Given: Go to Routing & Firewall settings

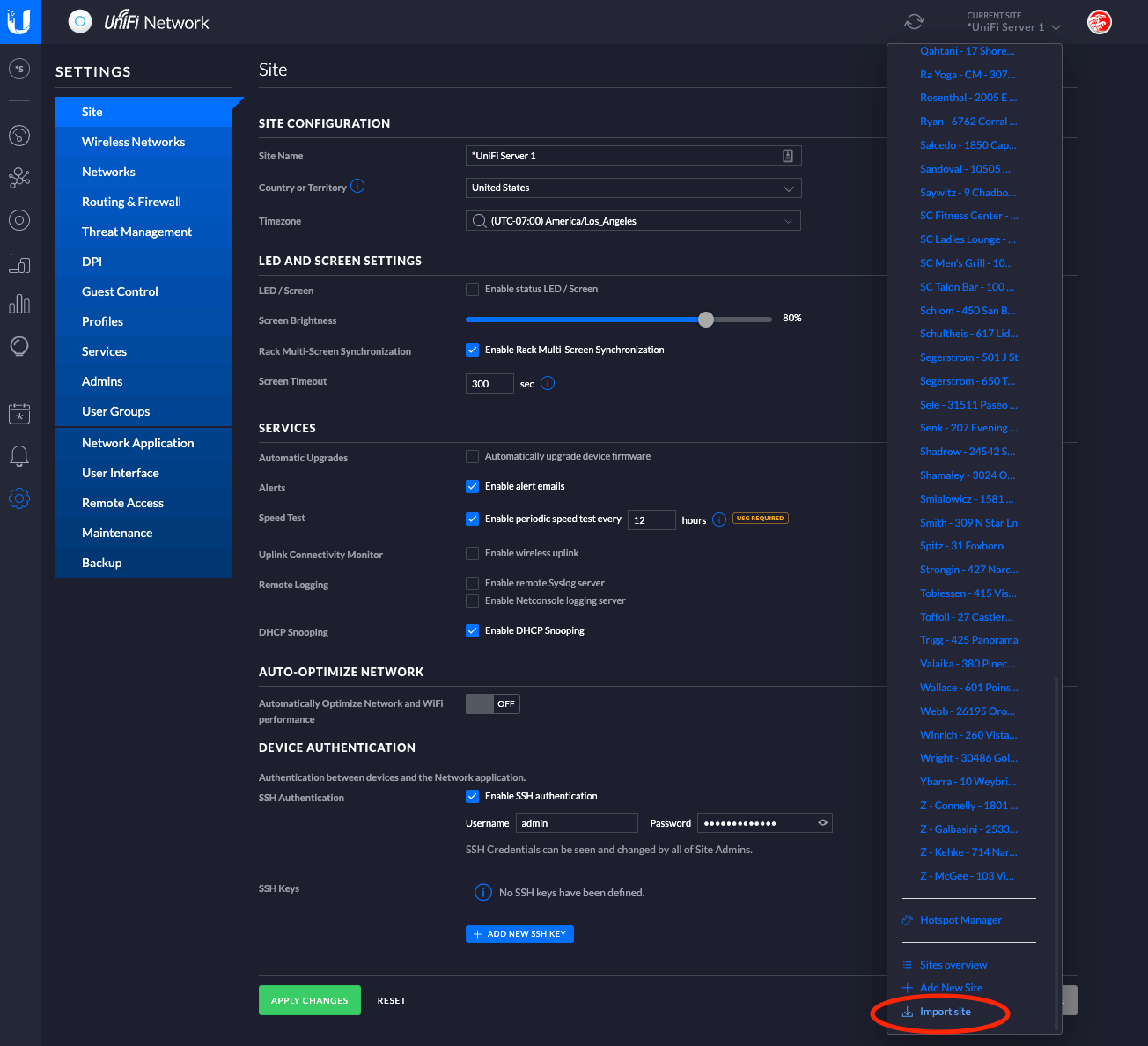Looking at the screenshot, I should (131, 202).
